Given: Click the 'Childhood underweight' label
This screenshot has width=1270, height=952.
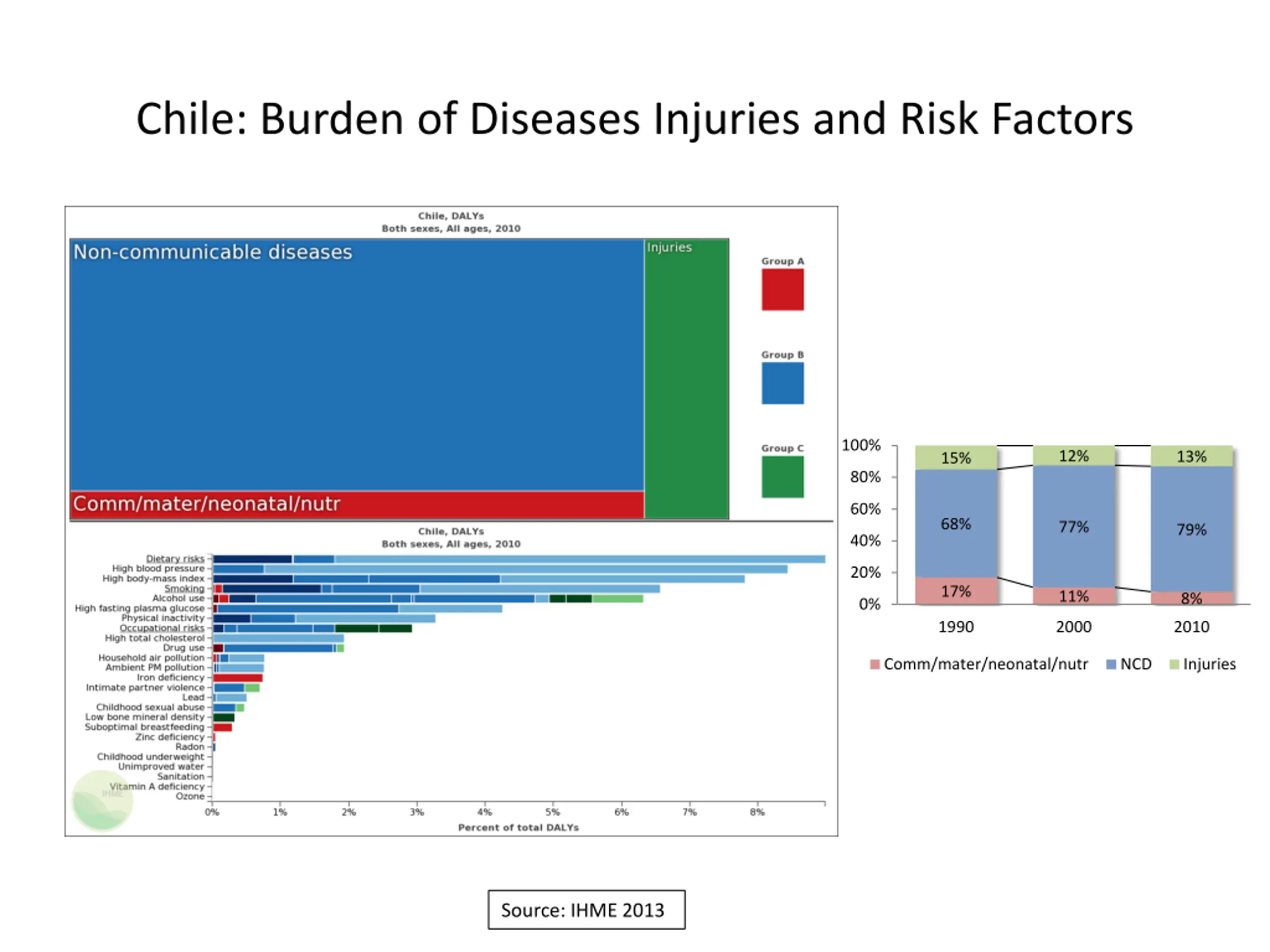Looking at the screenshot, I should [x=150, y=756].
